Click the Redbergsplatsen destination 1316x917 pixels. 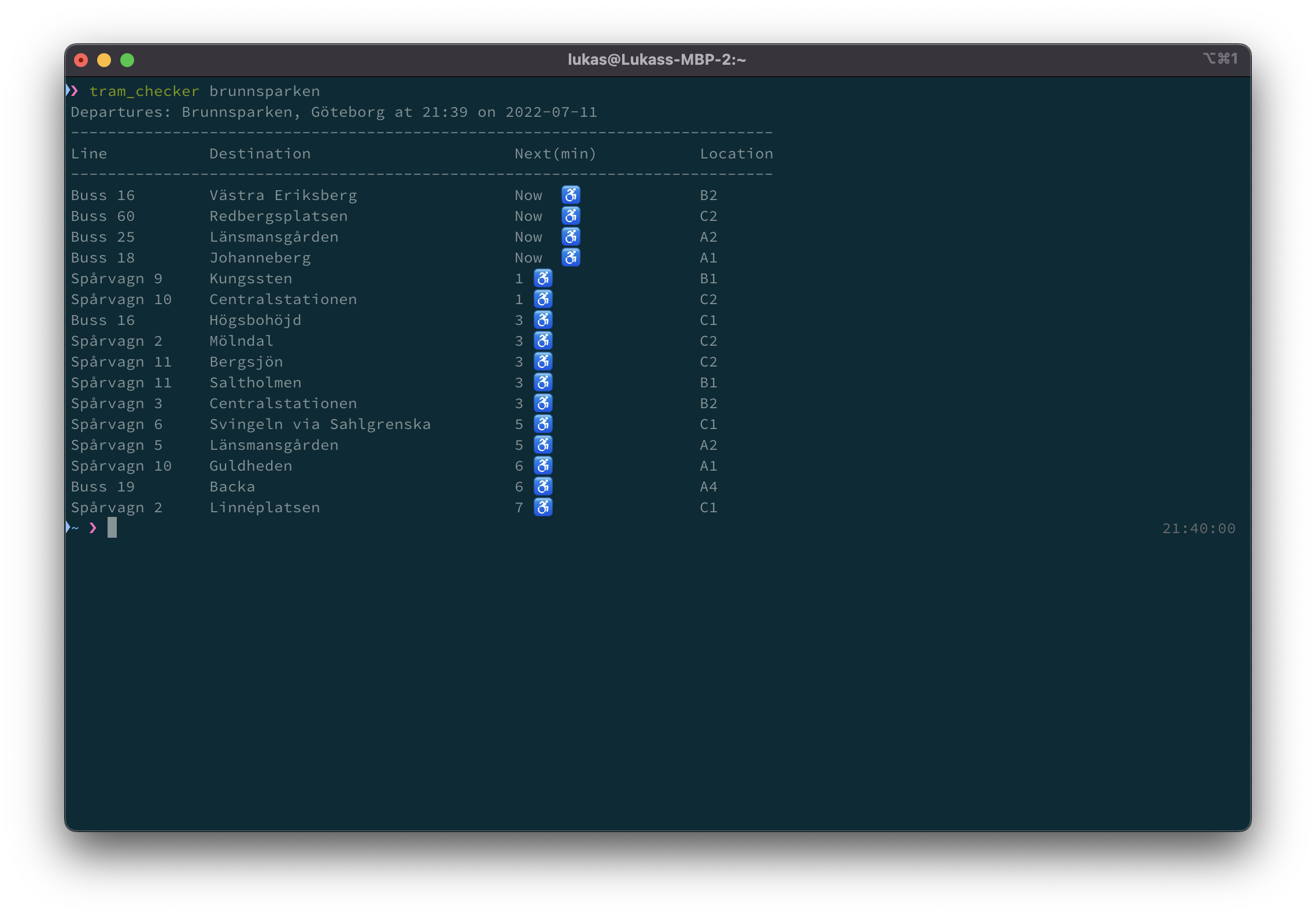click(279, 216)
